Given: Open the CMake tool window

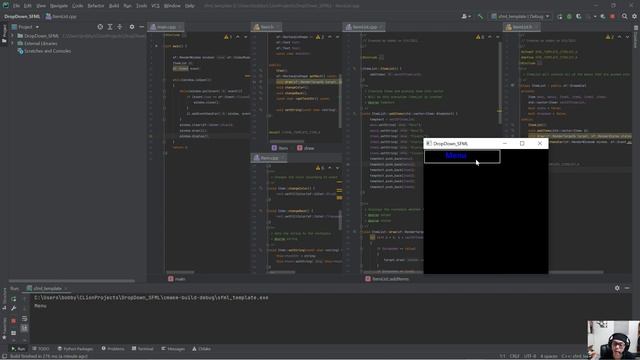Looking at the screenshot, I should 201,349.
